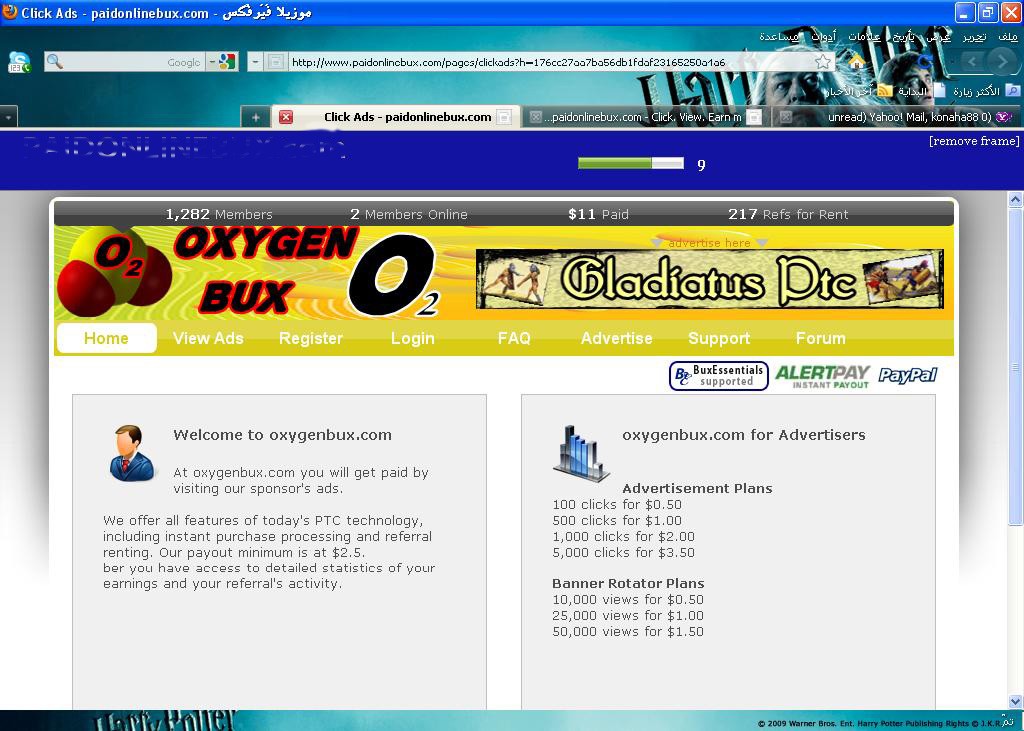
Task: Click the [remove frame] link
Action: (974, 140)
